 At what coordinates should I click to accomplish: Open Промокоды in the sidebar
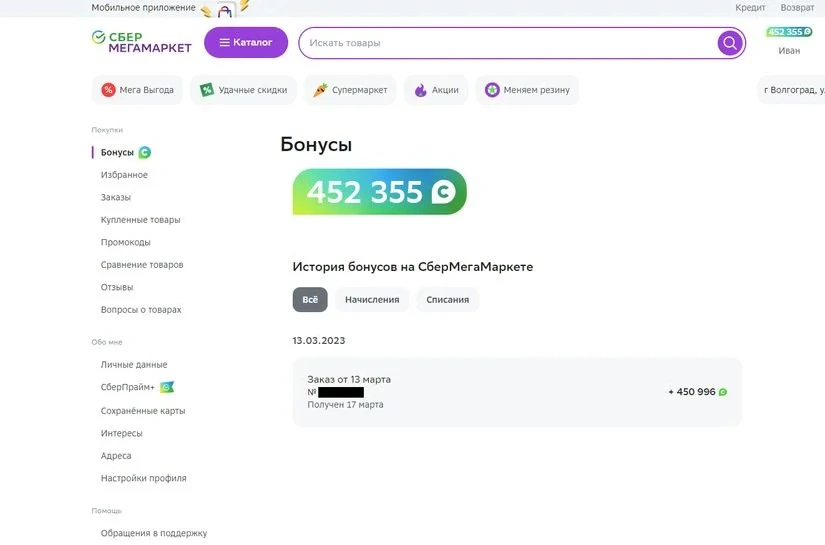pyautogui.click(x=126, y=243)
